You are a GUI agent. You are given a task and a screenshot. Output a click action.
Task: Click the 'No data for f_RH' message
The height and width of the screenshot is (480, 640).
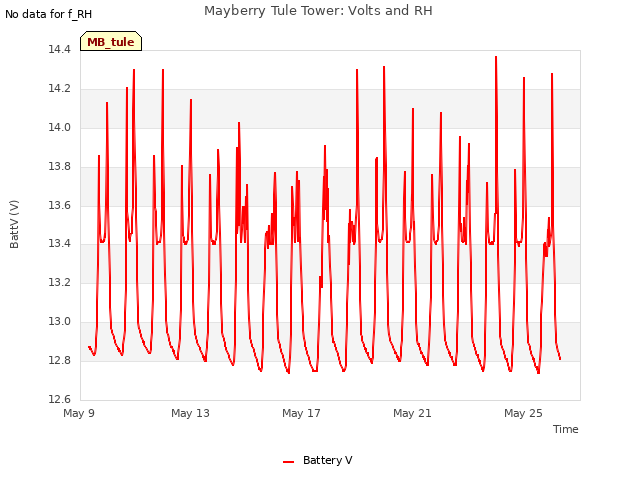tap(49, 14)
